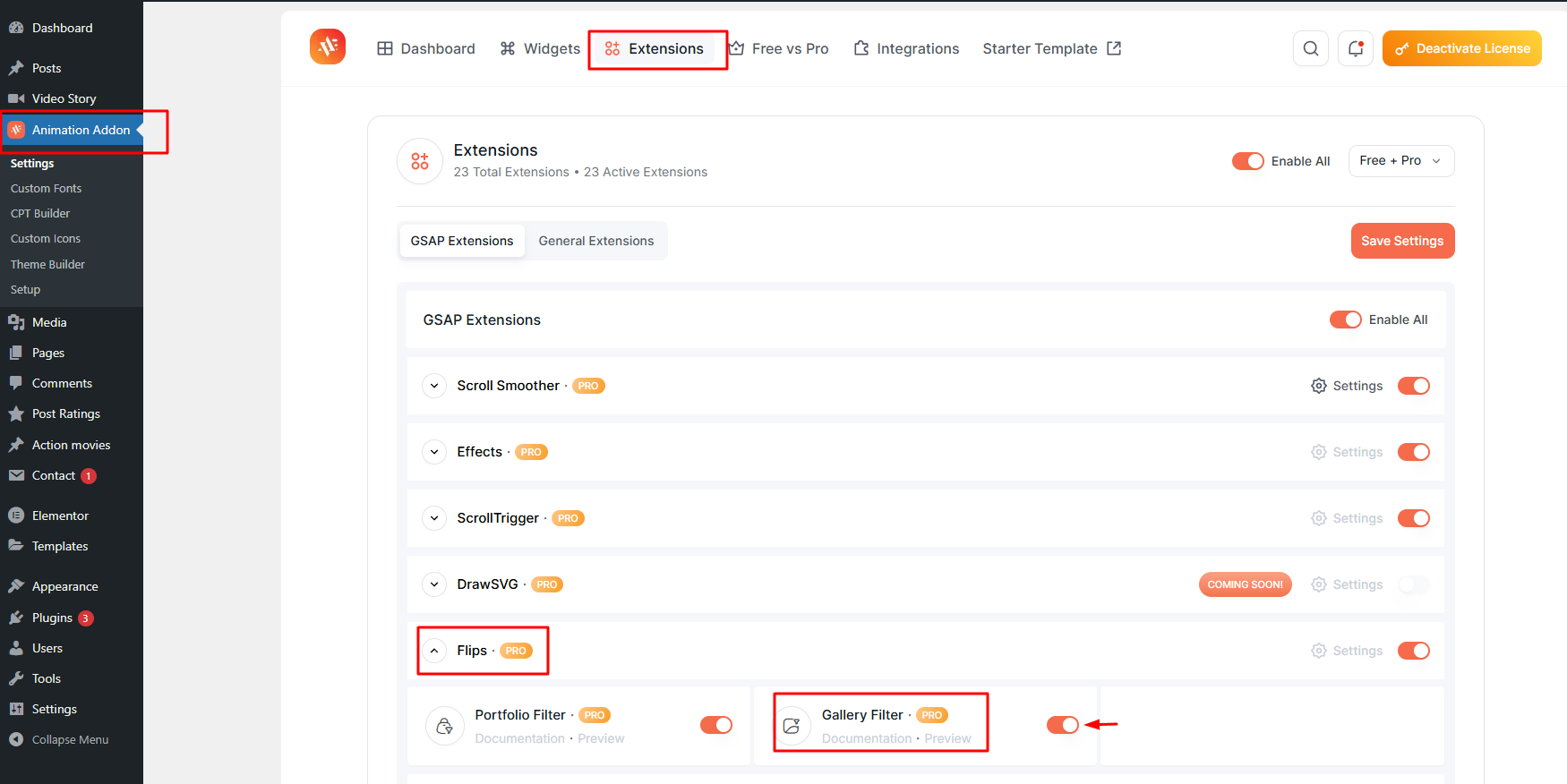Open Gallery Filter Preview link
This screenshot has width=1567, height=784.
tap(947, 738)
